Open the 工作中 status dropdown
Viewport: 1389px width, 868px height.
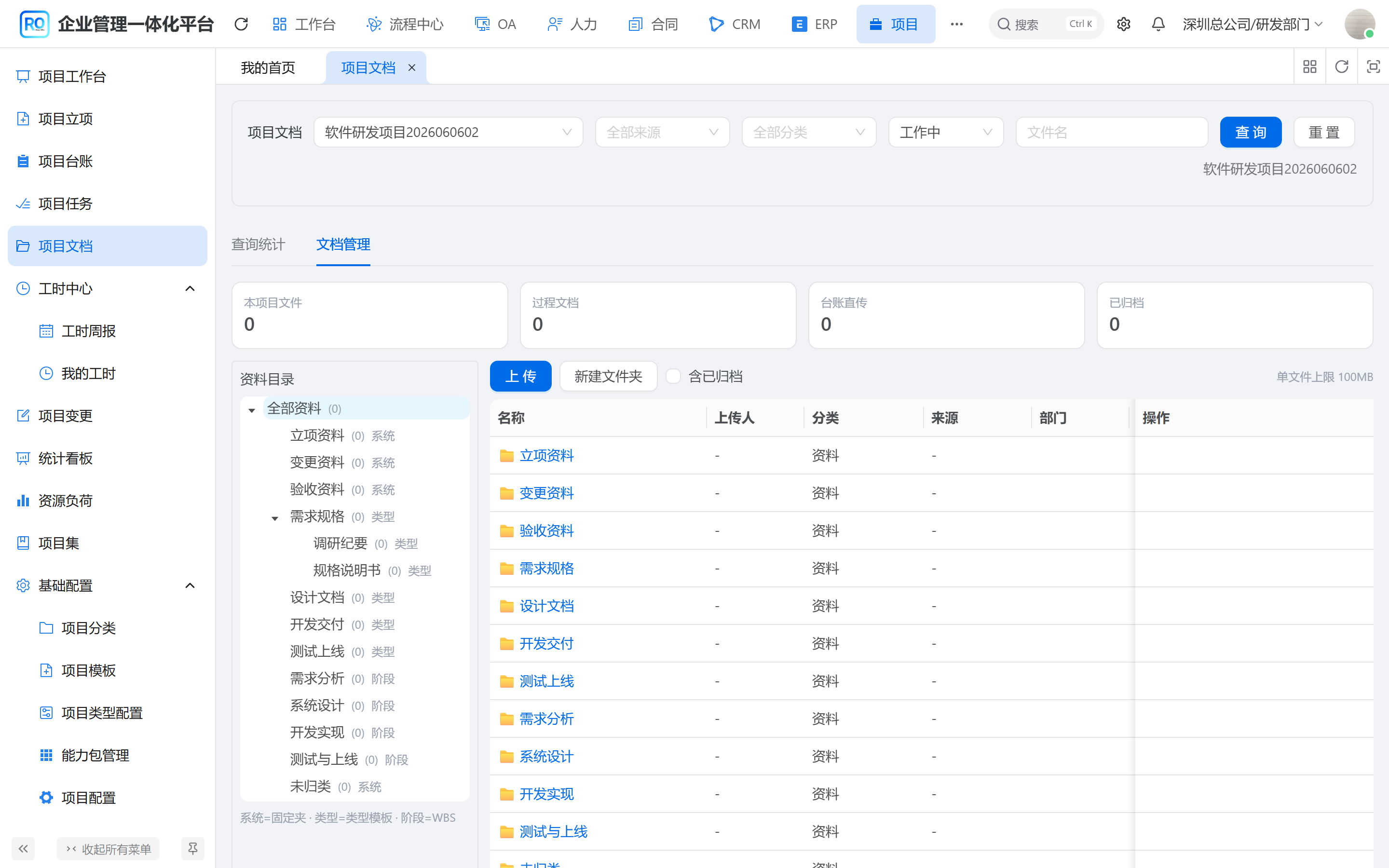[946, 132]
